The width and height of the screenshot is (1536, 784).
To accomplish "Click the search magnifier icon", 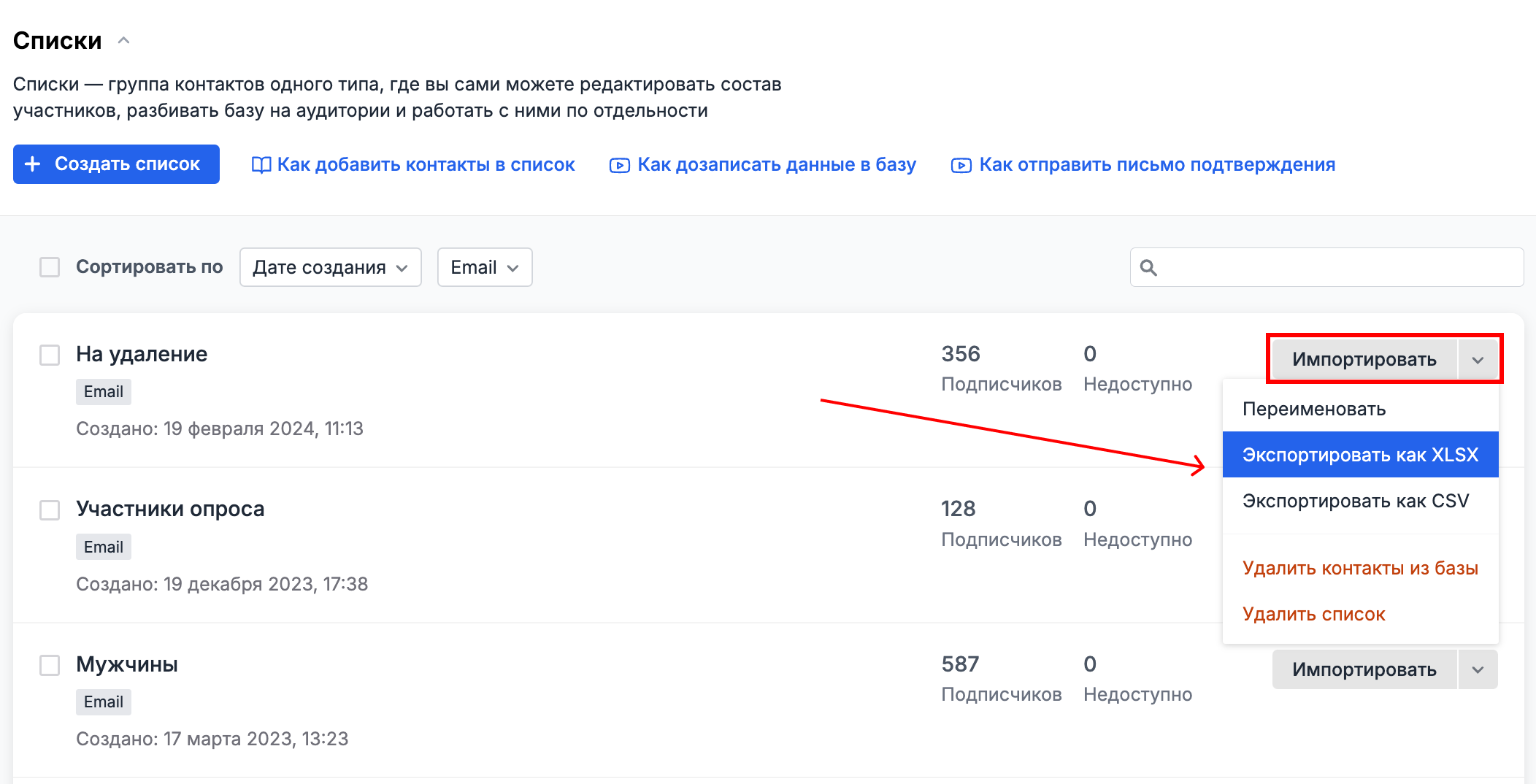I will [x=1148, y=268].
